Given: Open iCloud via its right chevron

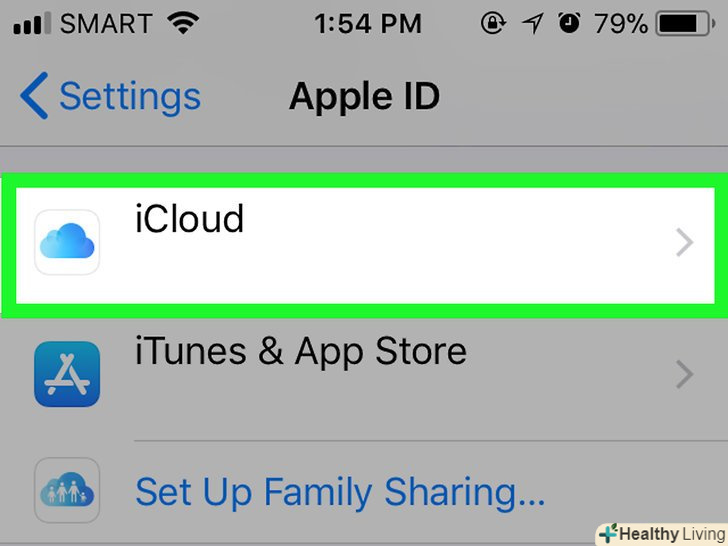Looking at the screenshot, I should [684, 242].
